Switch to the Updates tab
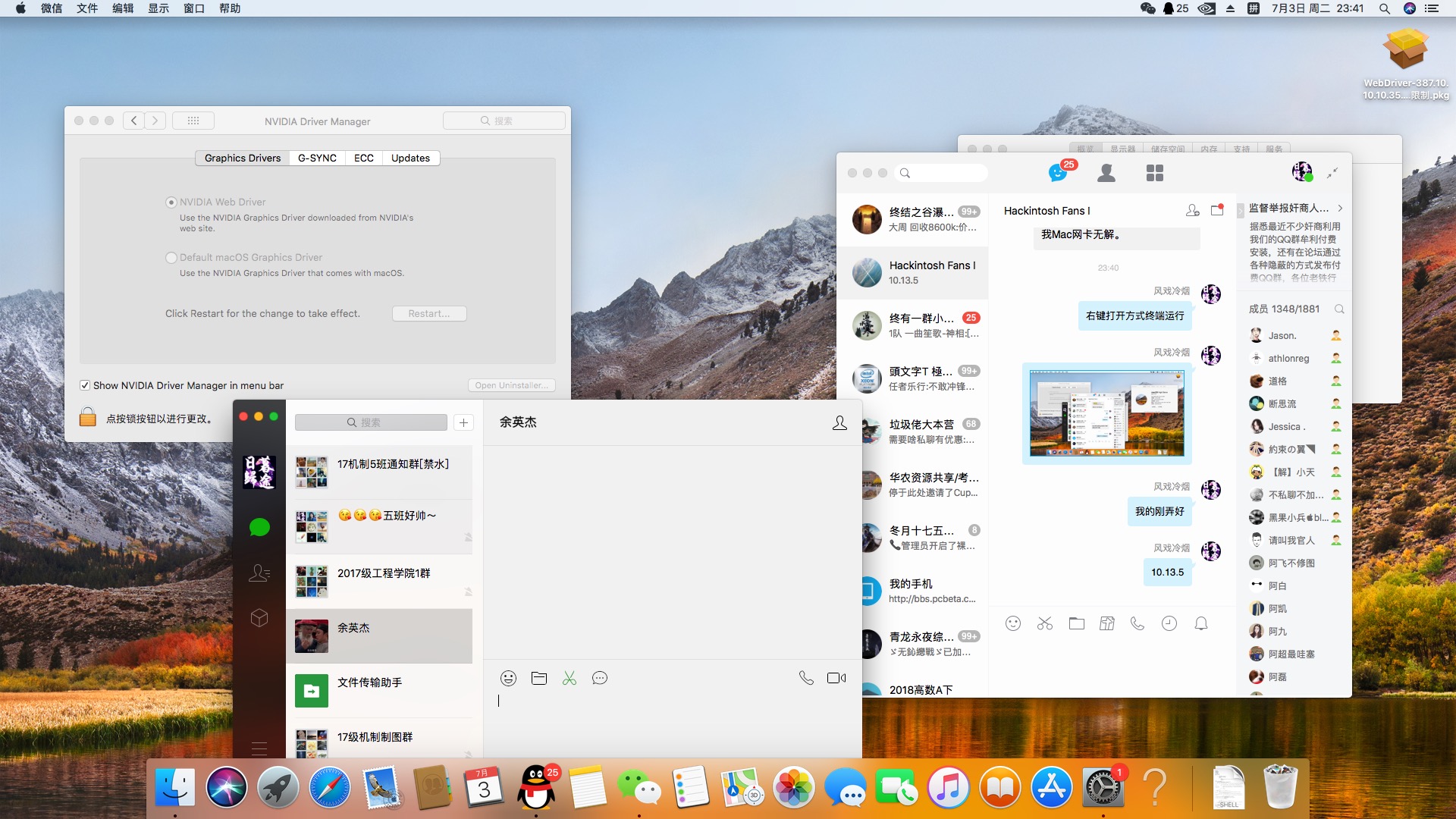Image resolution: width=1456 pixels, height=819 pixels. point(410,158)
